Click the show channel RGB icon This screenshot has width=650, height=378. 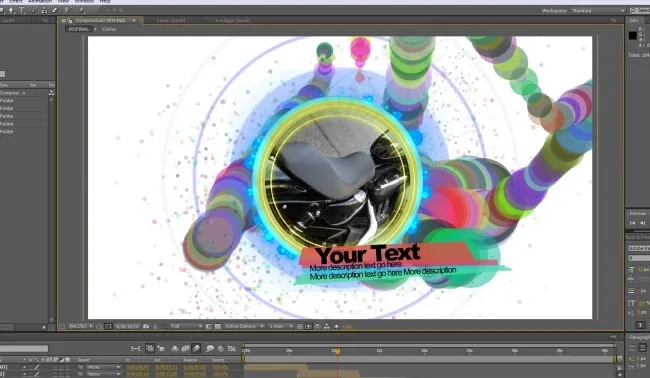(164, 327)
